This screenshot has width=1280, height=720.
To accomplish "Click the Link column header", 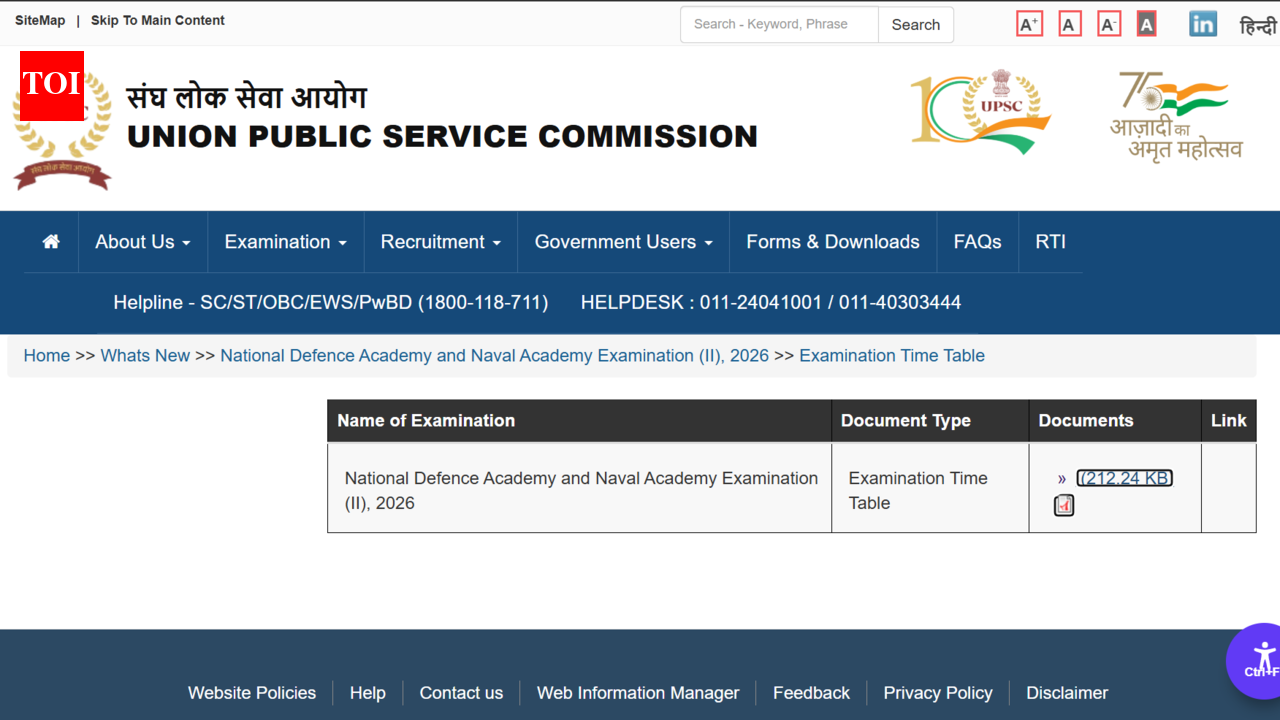I will [x=1229, y=421].
